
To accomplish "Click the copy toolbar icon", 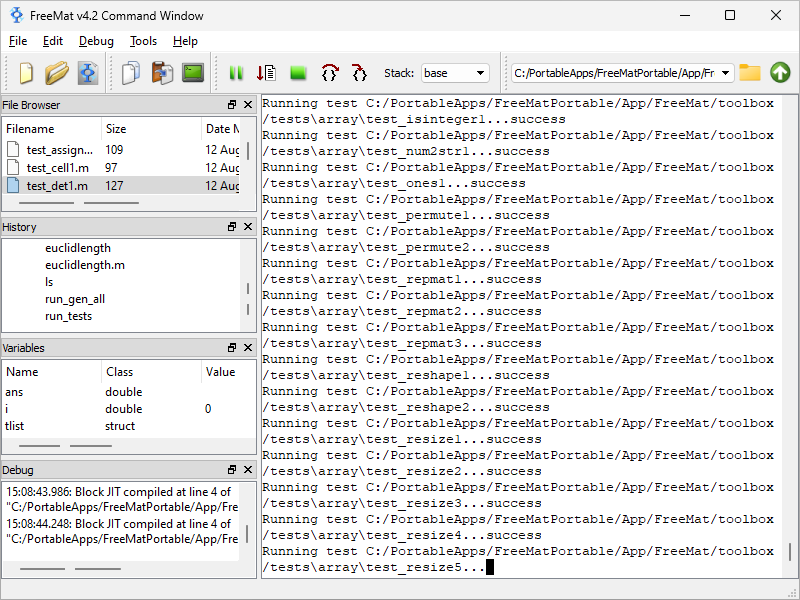I will (x=130, y=73).
